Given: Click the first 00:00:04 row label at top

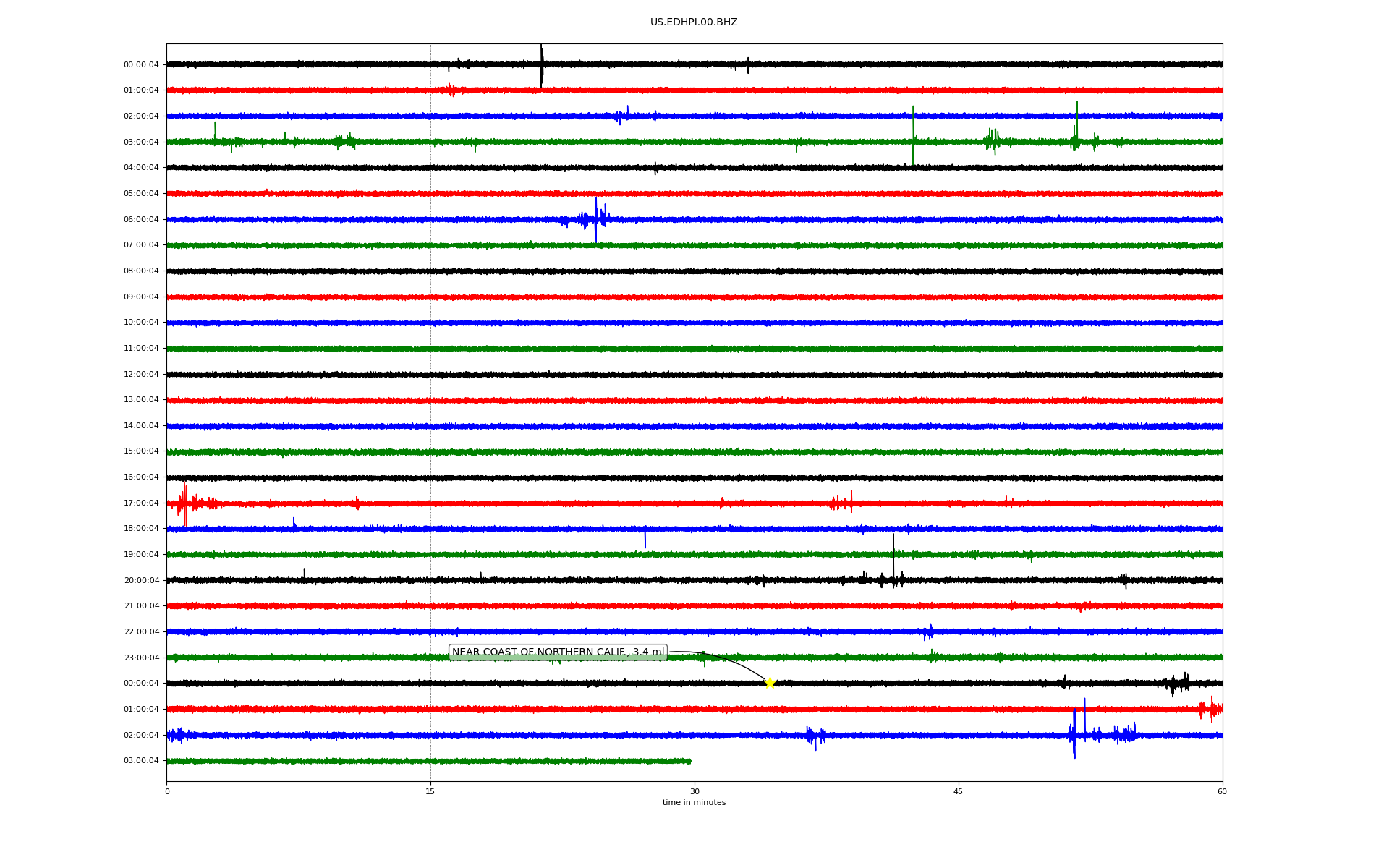Looking at the screenshot, I should tap(141, 65).
